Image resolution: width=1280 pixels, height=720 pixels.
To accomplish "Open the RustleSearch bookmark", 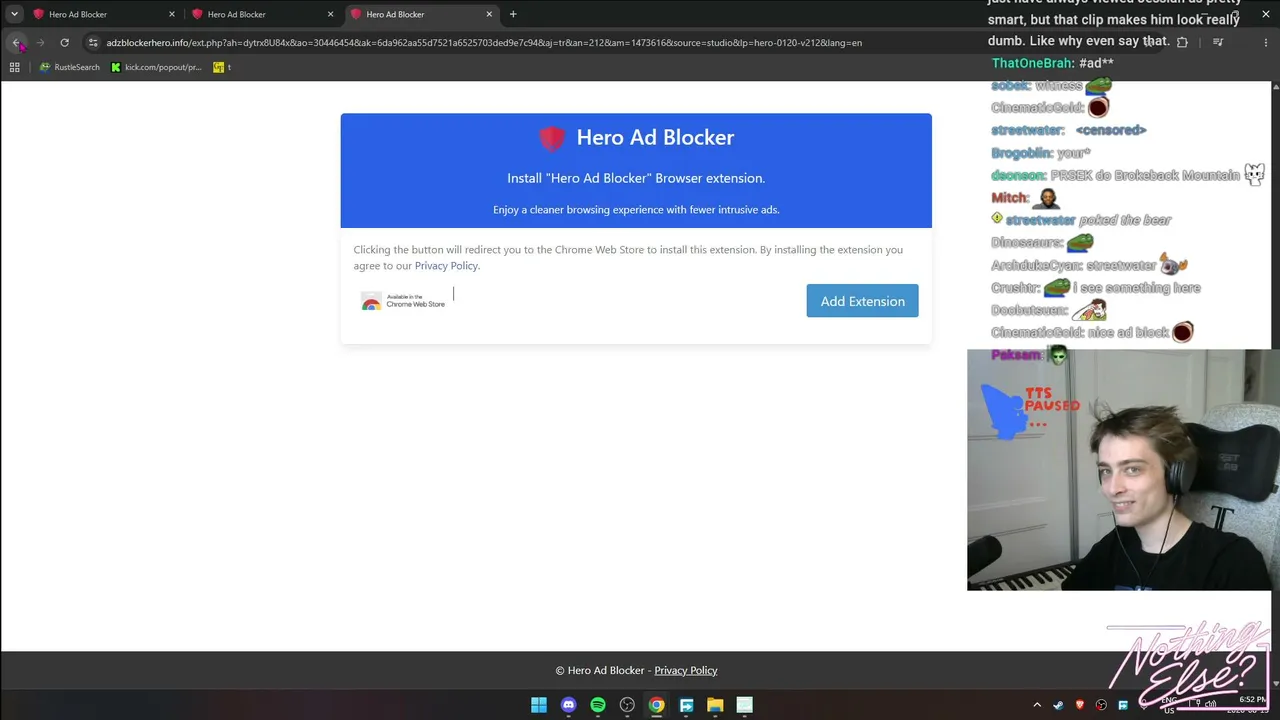I will [x=69, y=67].
